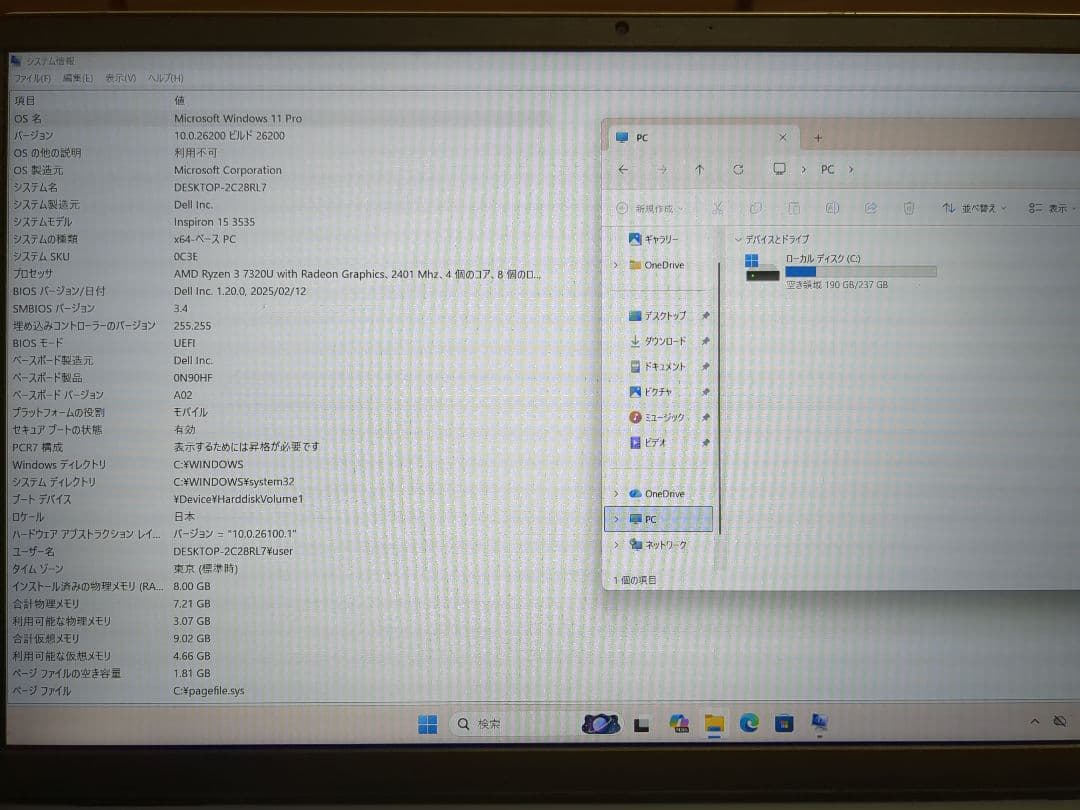Click pin icon next to ダウンロード

pyautogui.click(x=705, y=341)
